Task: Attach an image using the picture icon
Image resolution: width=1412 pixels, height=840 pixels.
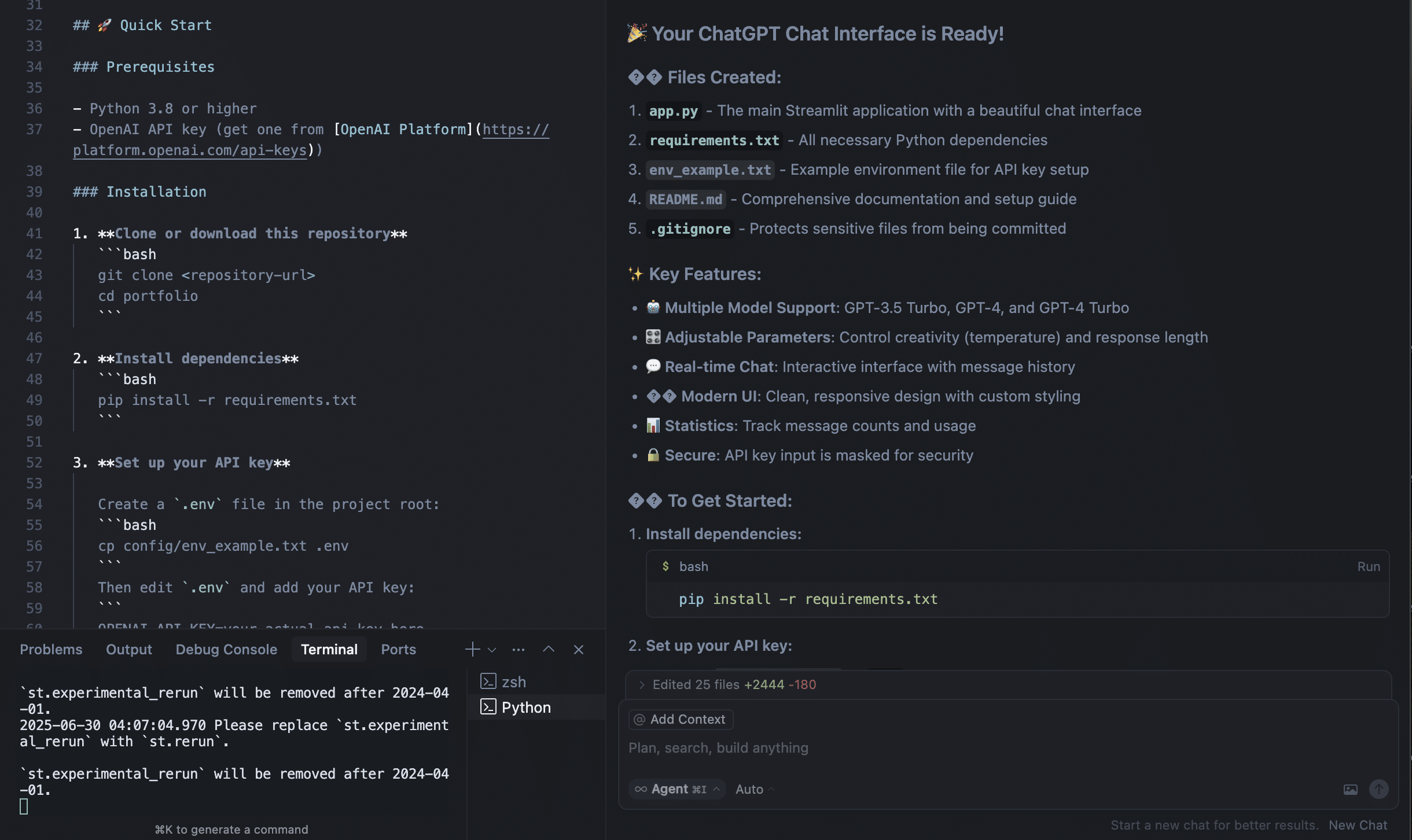Action: point(1350,789)
